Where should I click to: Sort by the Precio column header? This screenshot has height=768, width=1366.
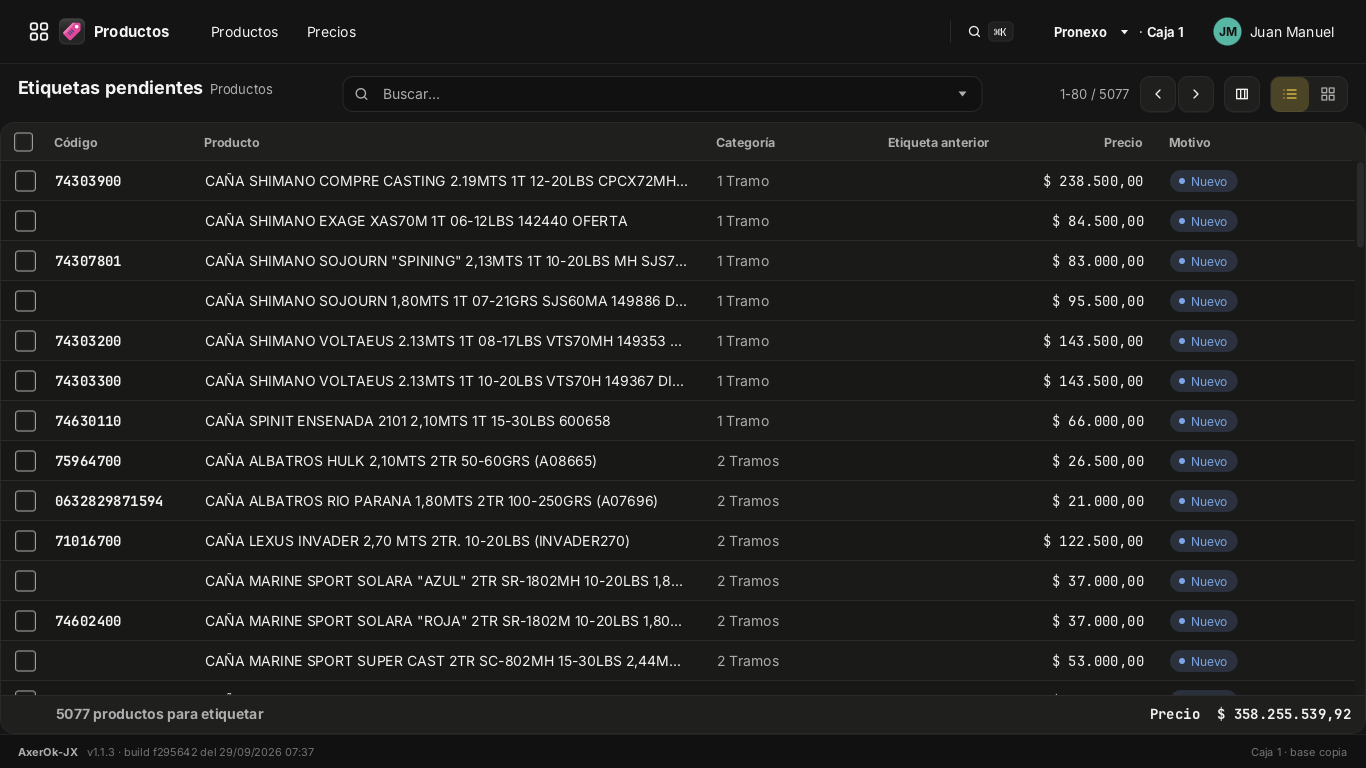1123,143
